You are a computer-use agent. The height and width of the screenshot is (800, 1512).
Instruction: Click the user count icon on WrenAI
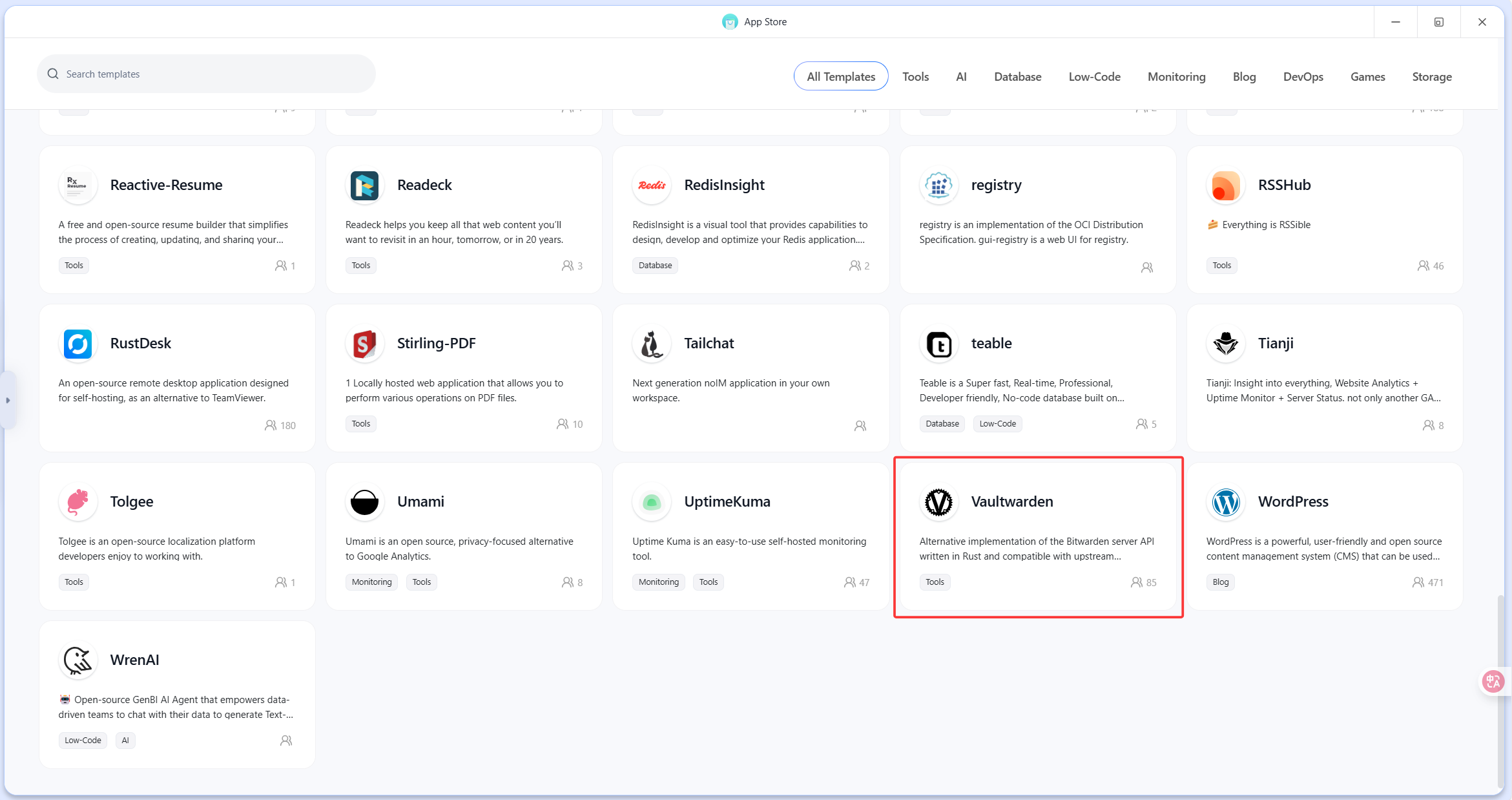coord(286,741)
